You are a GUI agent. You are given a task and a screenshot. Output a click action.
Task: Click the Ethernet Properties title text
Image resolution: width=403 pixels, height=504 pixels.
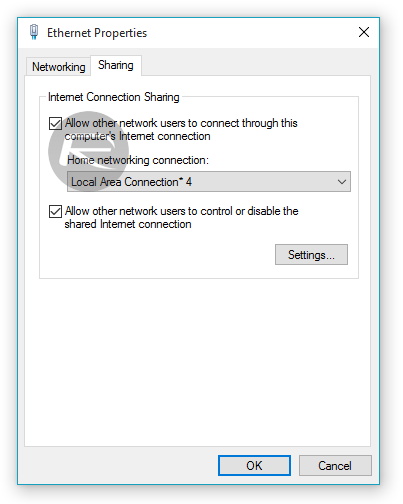point(97,33)
